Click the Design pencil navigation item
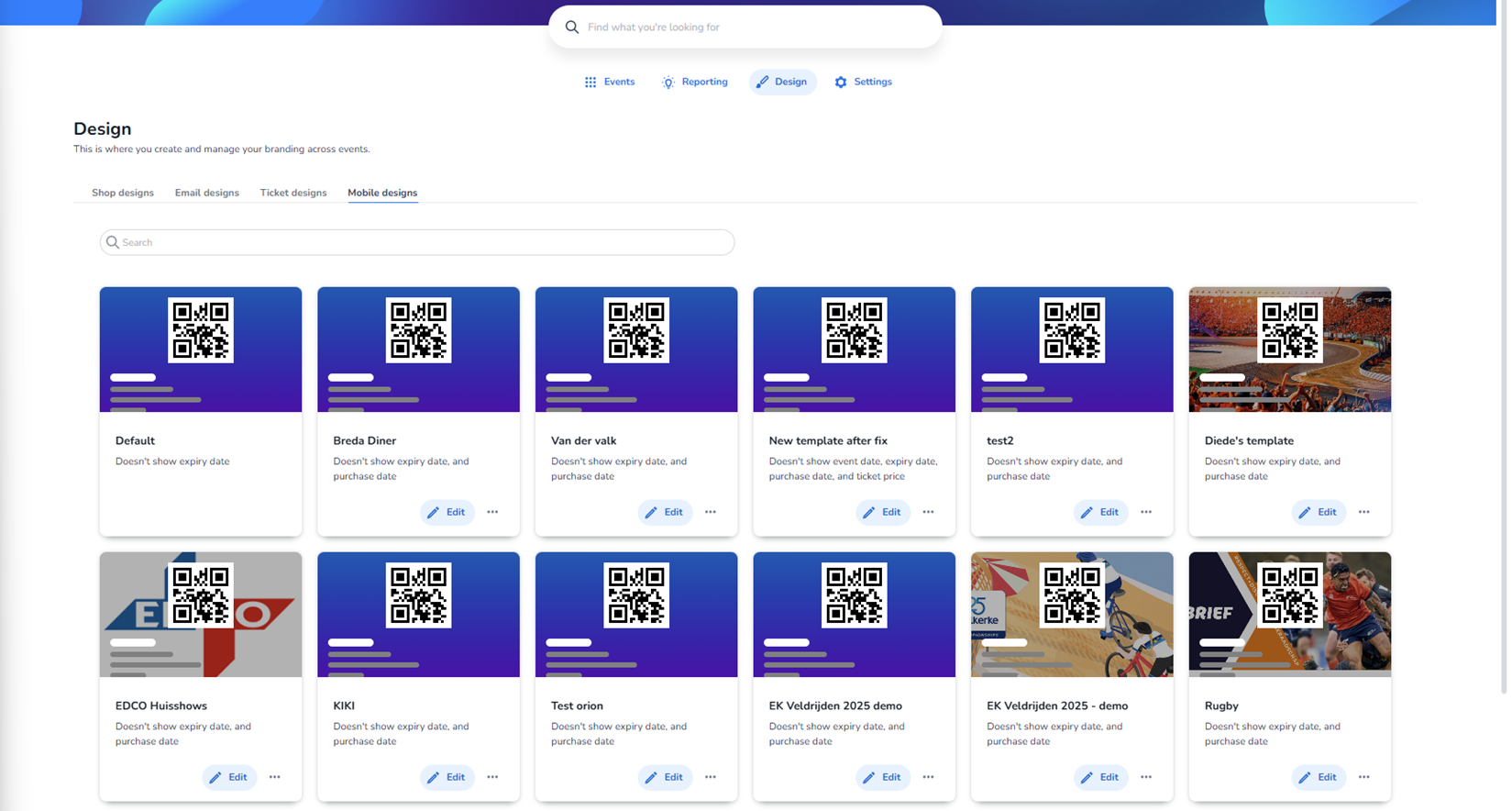This screenshot has height=811, width=1512. 782,82
